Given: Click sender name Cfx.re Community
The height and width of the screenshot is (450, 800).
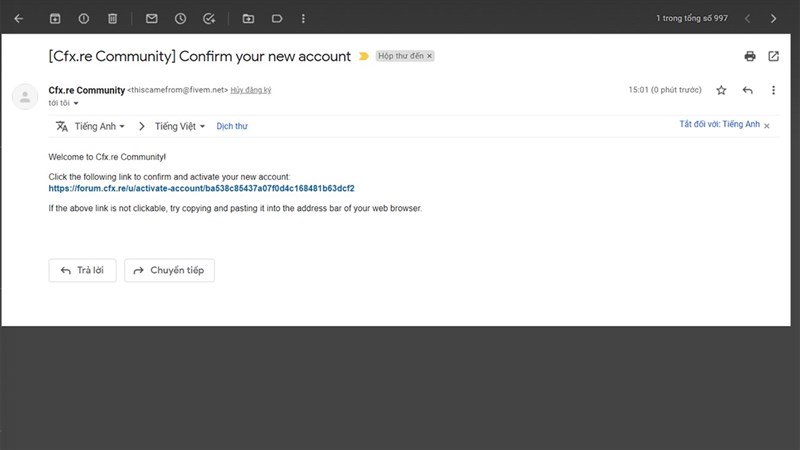Looking at the screenshot, I should (87, 90).
